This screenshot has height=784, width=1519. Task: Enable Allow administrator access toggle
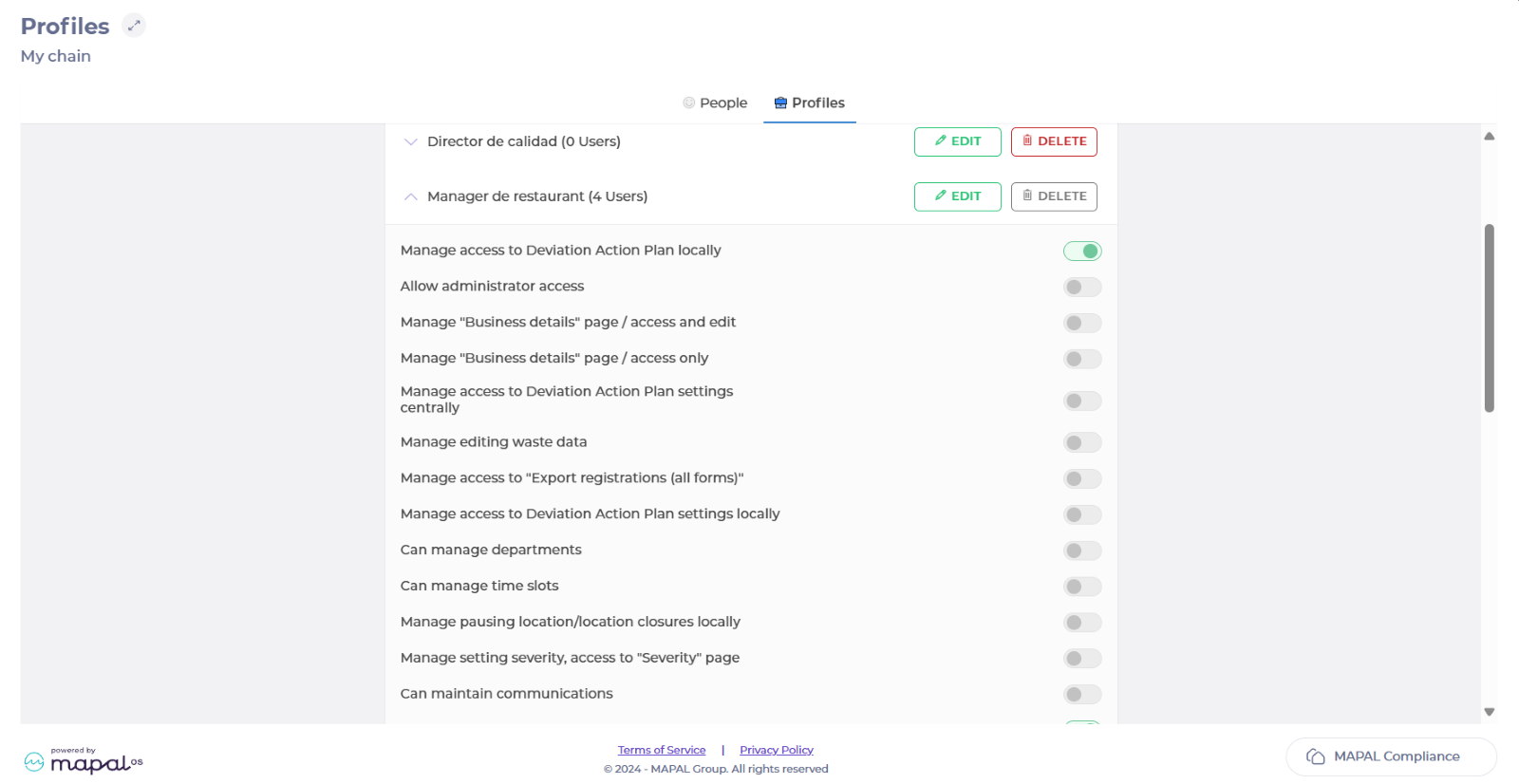click(1082, 288)
